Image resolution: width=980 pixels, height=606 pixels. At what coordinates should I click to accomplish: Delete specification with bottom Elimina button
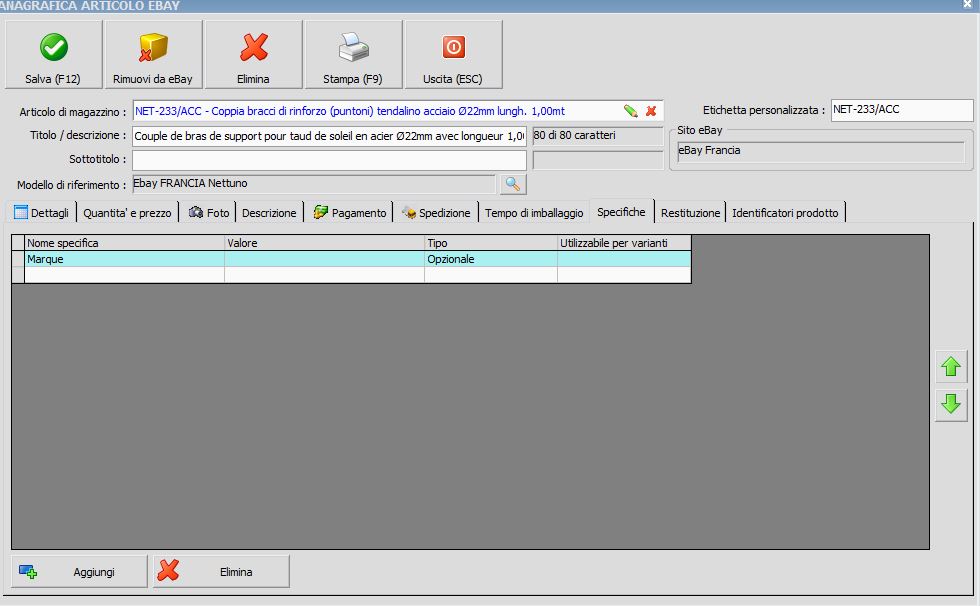pyautogui.click(x=221, y=572)
